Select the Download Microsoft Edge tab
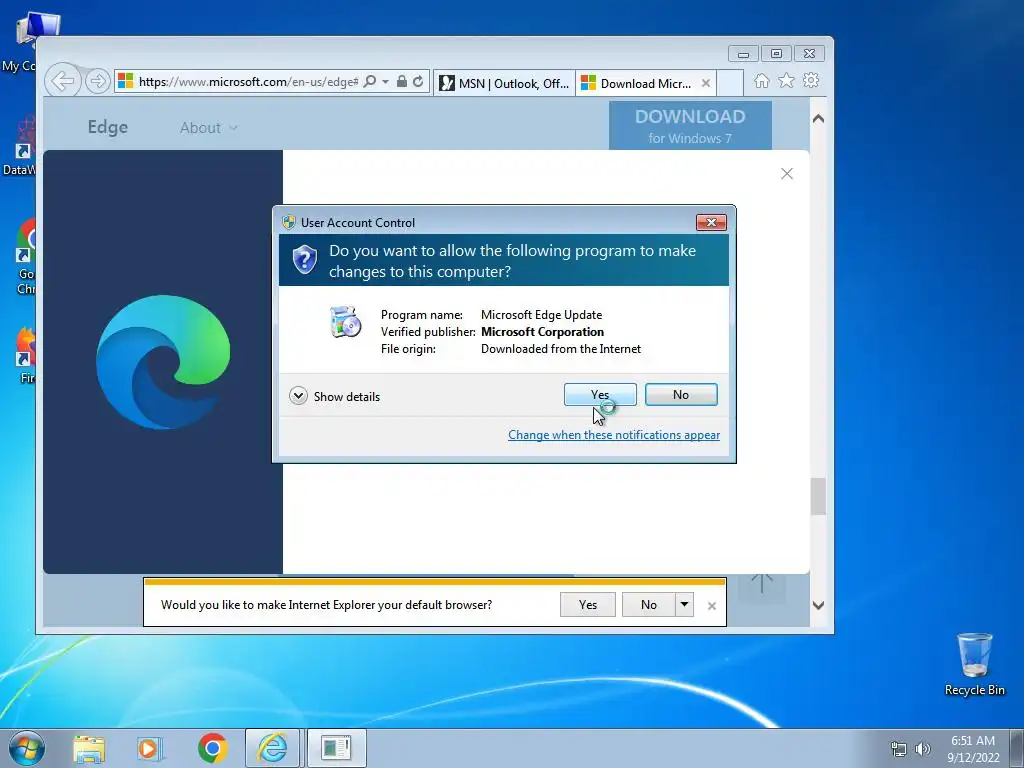 [x=638, y=83]
